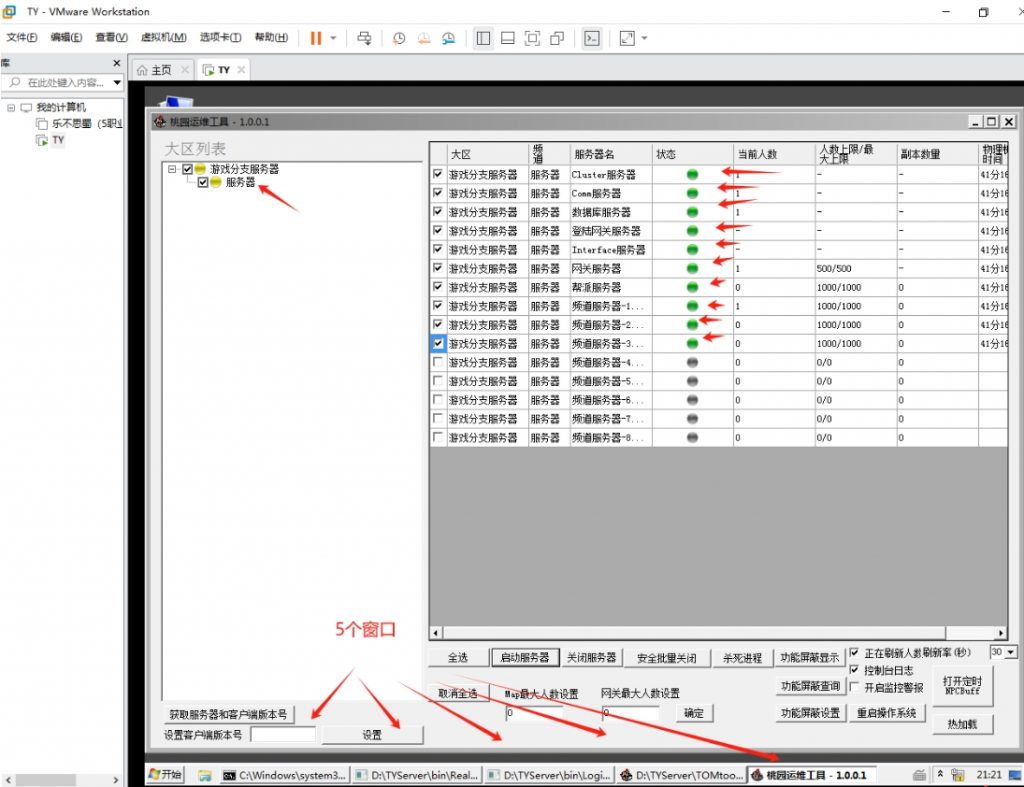Viewport: 1024px width, 787px height.
Task: Click the VMware suspend (pause) icon
Action: (316, 38)
